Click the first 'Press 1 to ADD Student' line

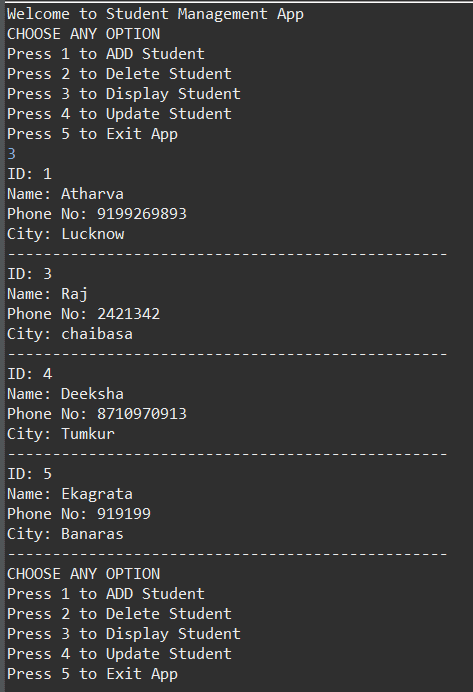point(106,54)
